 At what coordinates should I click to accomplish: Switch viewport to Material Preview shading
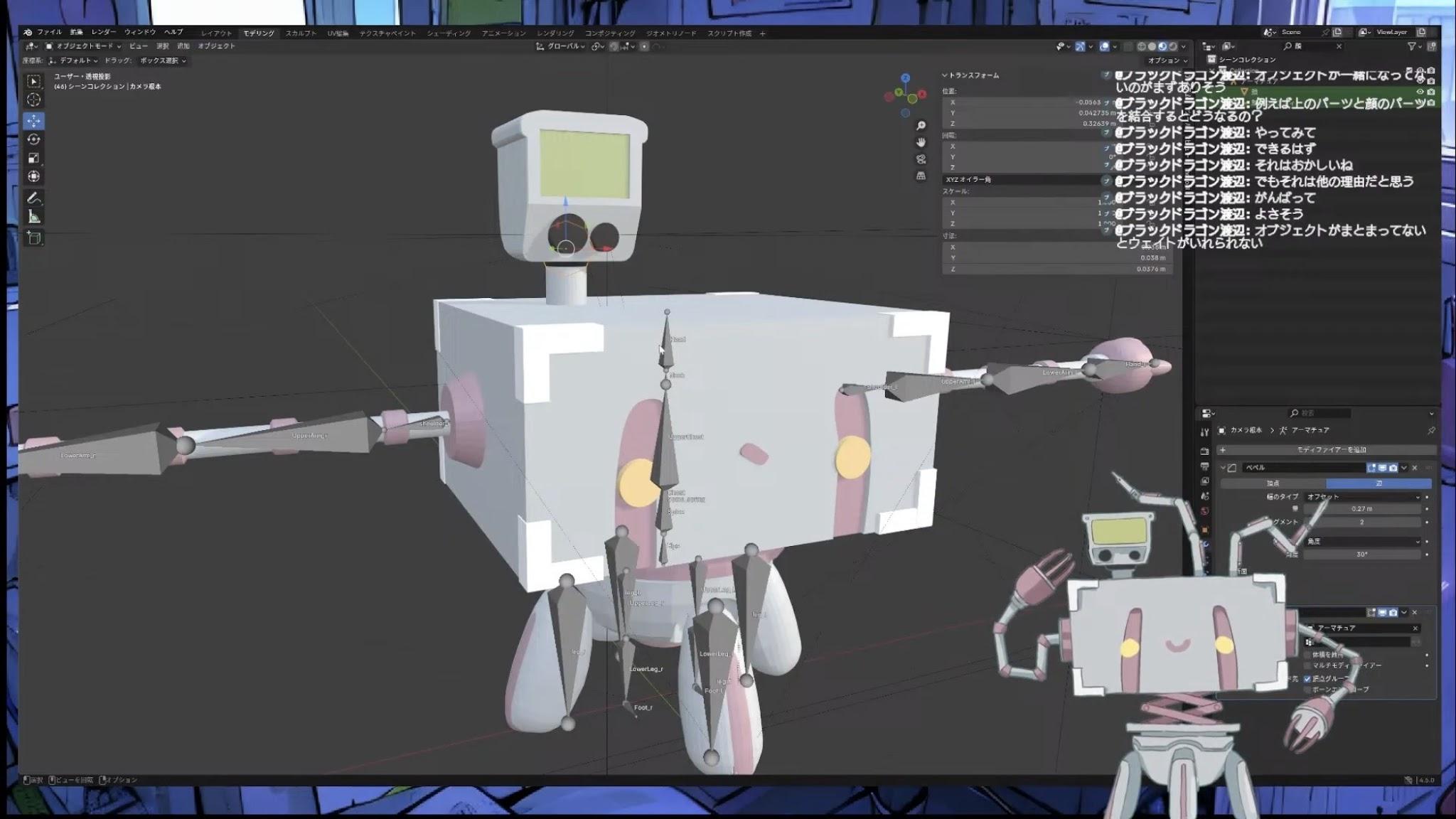click(1162, 46)
